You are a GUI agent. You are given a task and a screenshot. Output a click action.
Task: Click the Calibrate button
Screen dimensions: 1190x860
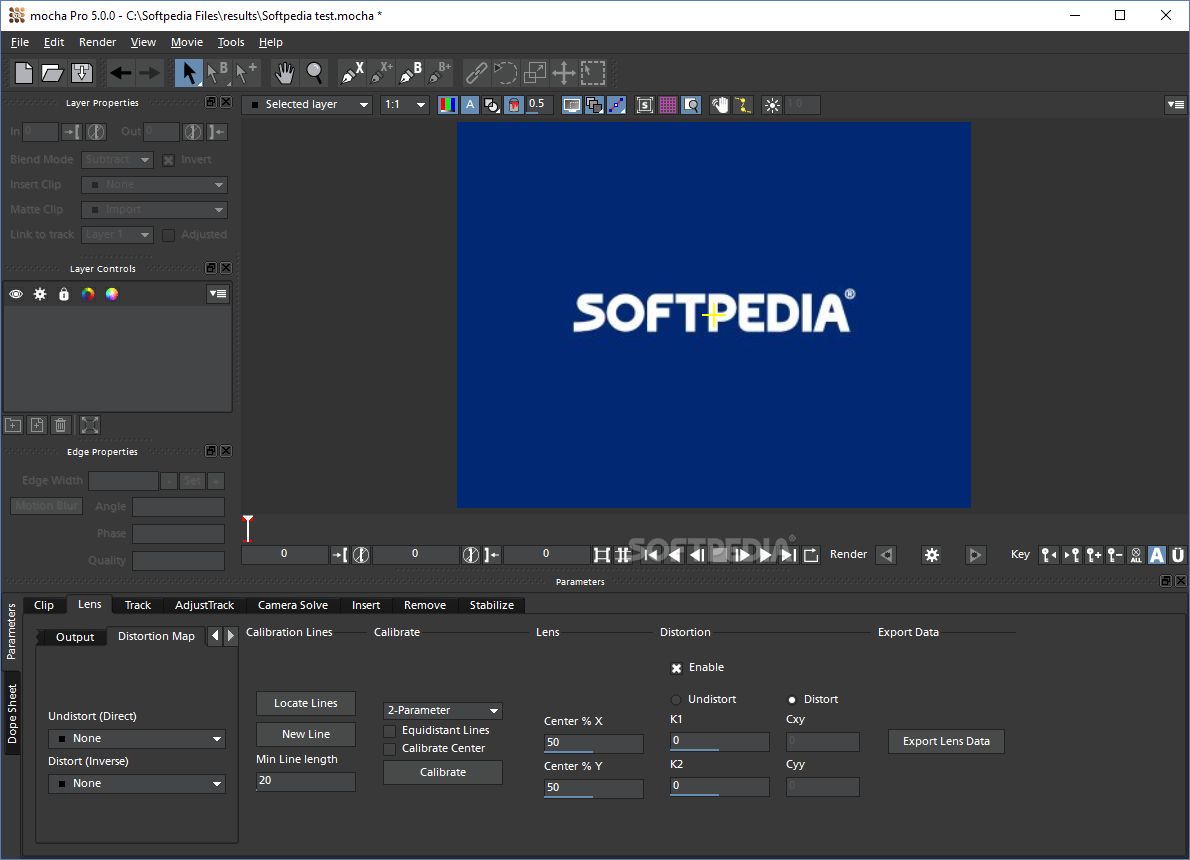tap(443, 772)
